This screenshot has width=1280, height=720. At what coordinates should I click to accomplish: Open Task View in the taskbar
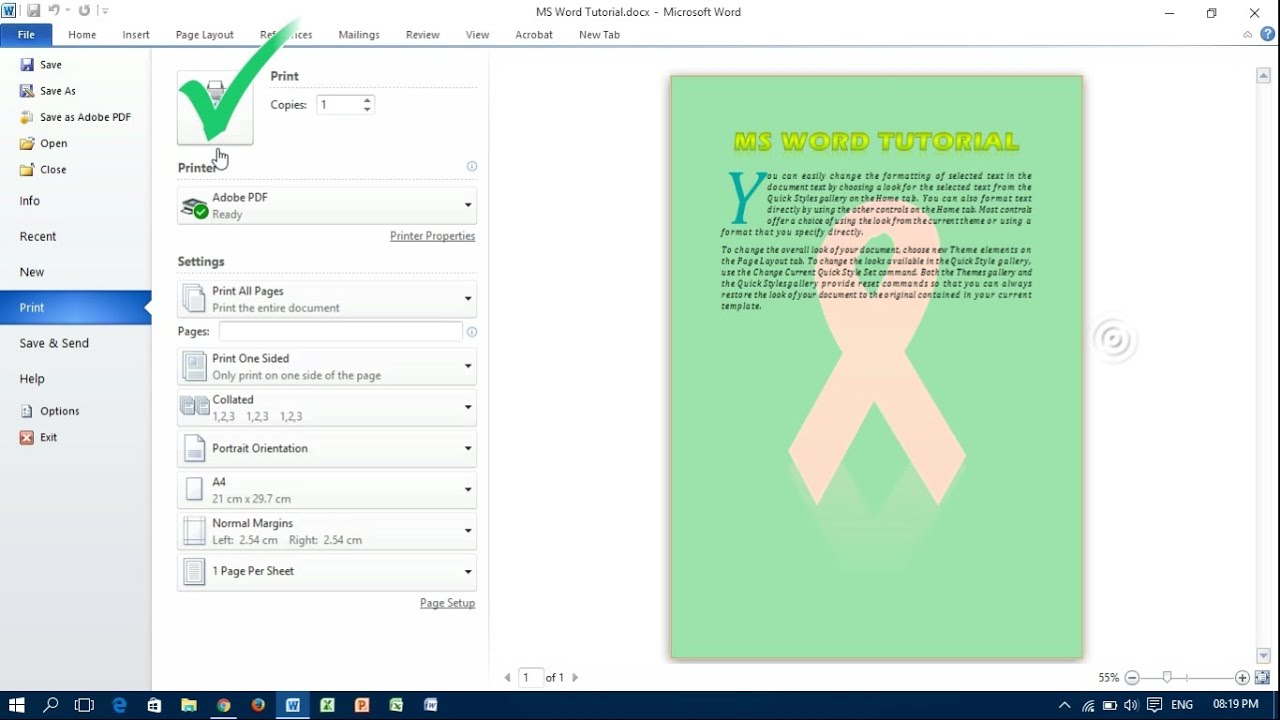click(x=84, y=705)
